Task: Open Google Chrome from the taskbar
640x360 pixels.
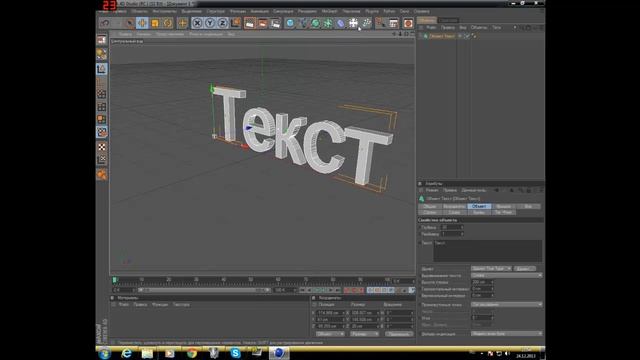Action: (192, 353)
